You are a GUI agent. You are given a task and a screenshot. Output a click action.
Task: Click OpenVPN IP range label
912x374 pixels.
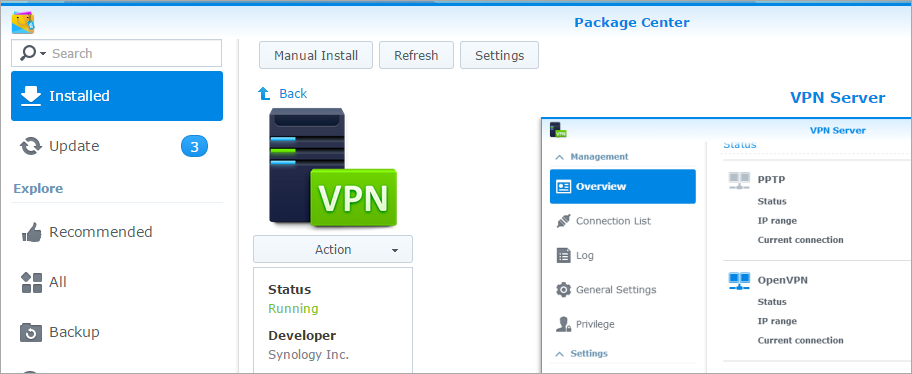pyautogui.click(x=777, y=321)
